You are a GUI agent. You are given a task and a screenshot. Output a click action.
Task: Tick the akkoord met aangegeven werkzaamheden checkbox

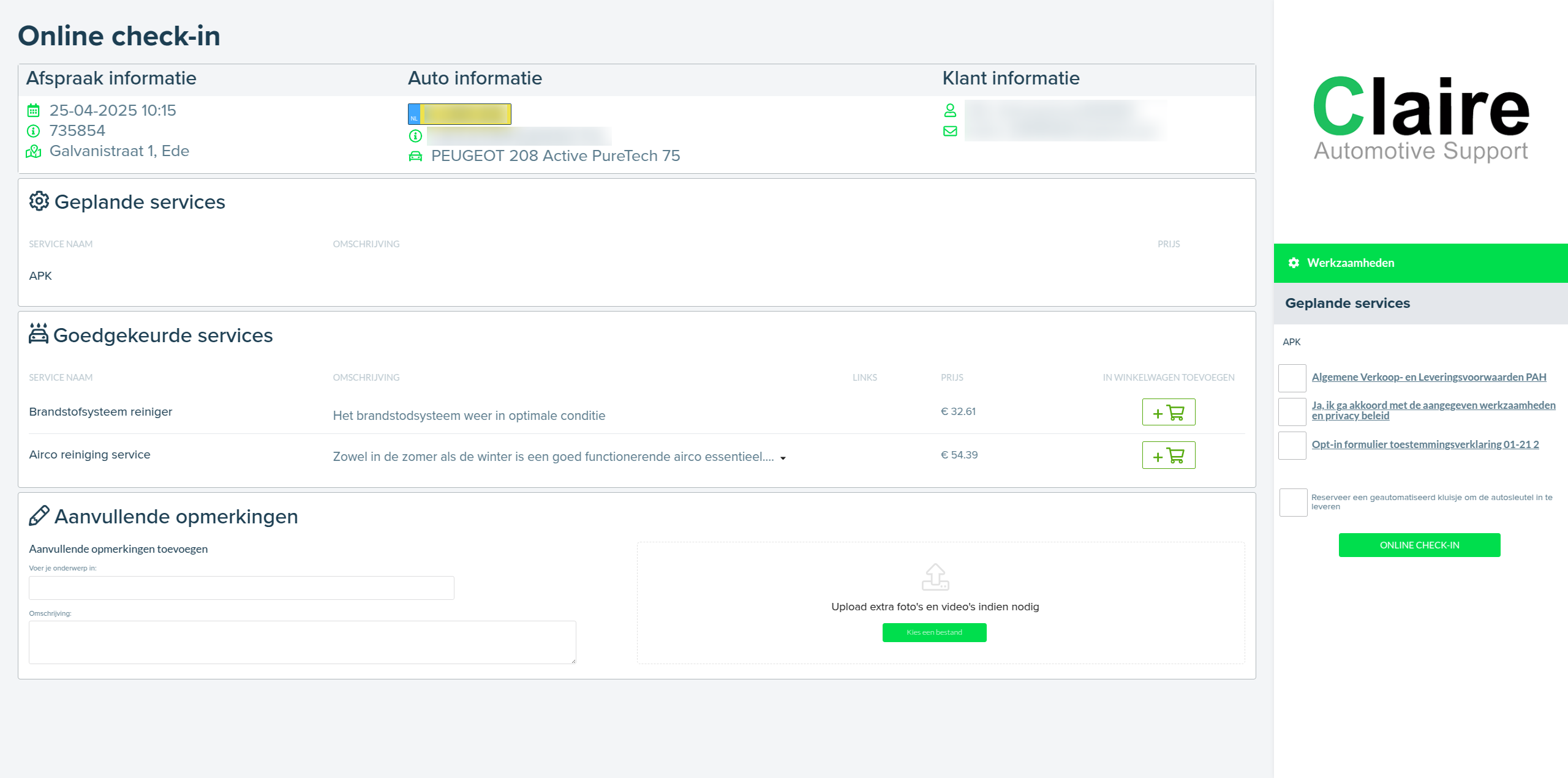1292,411
